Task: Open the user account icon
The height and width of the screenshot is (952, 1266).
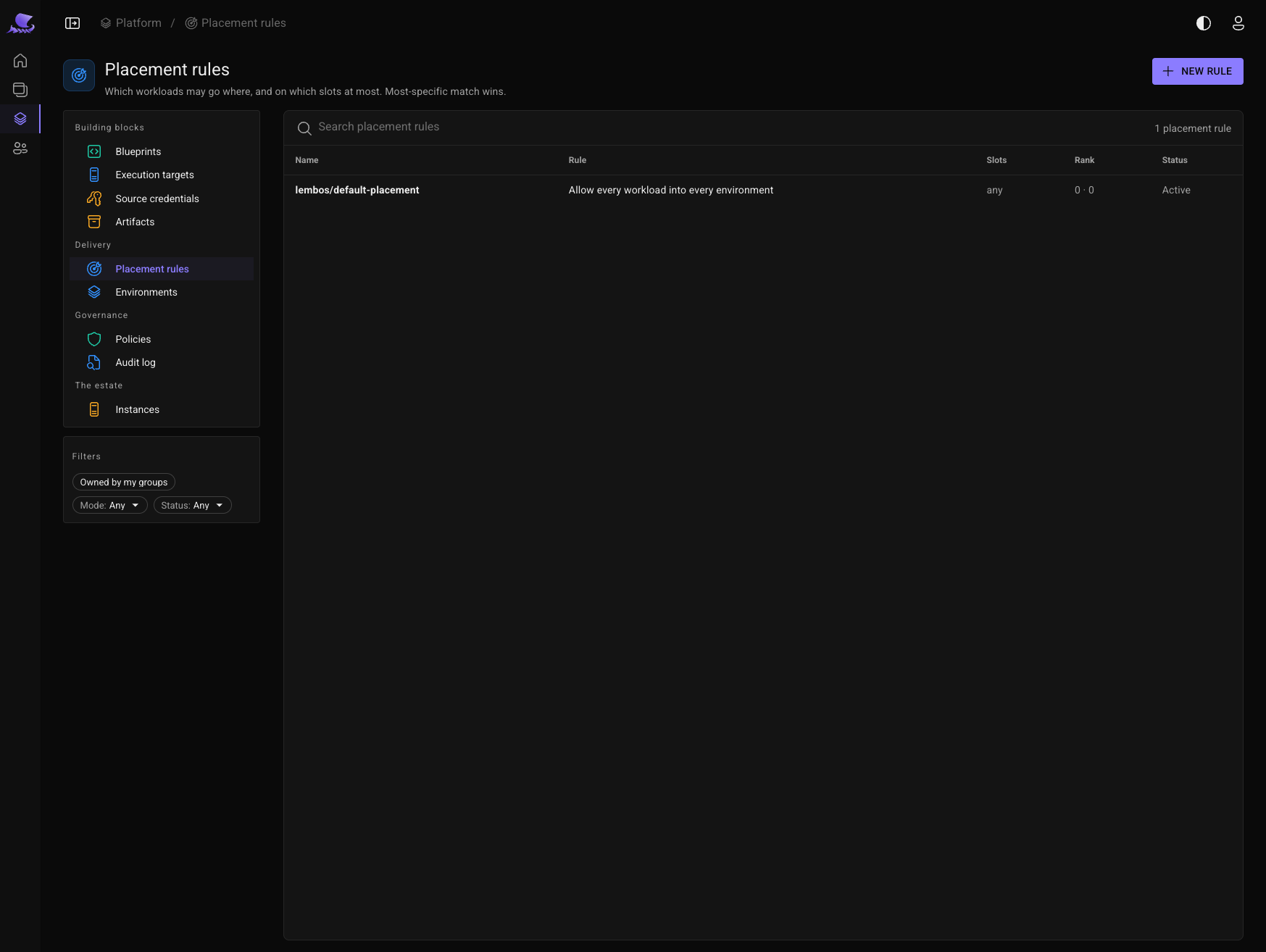Action: (1238, 23)
